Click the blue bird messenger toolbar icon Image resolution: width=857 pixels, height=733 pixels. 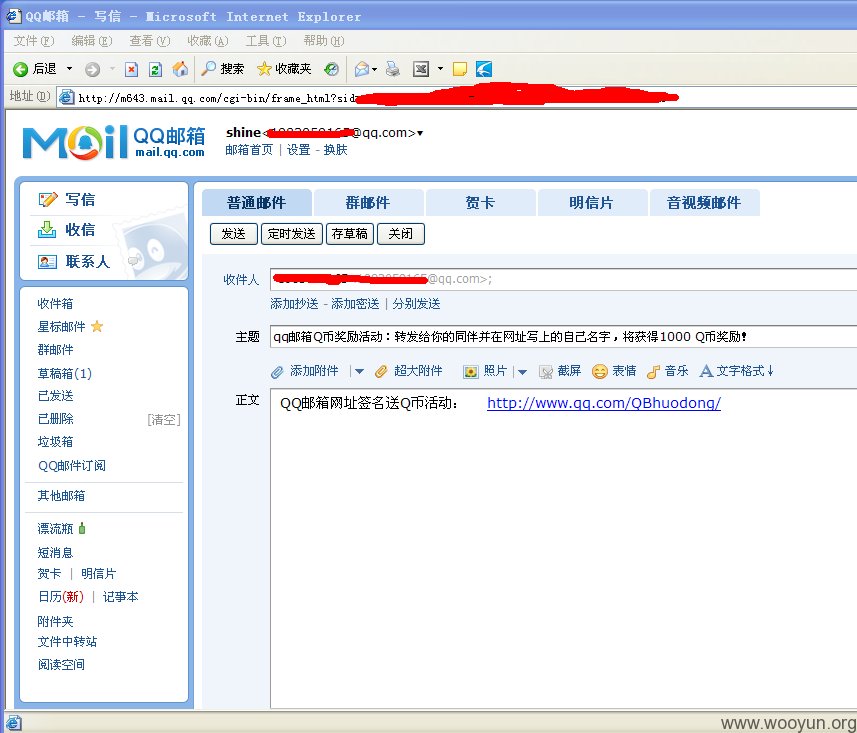coord(484,69)
